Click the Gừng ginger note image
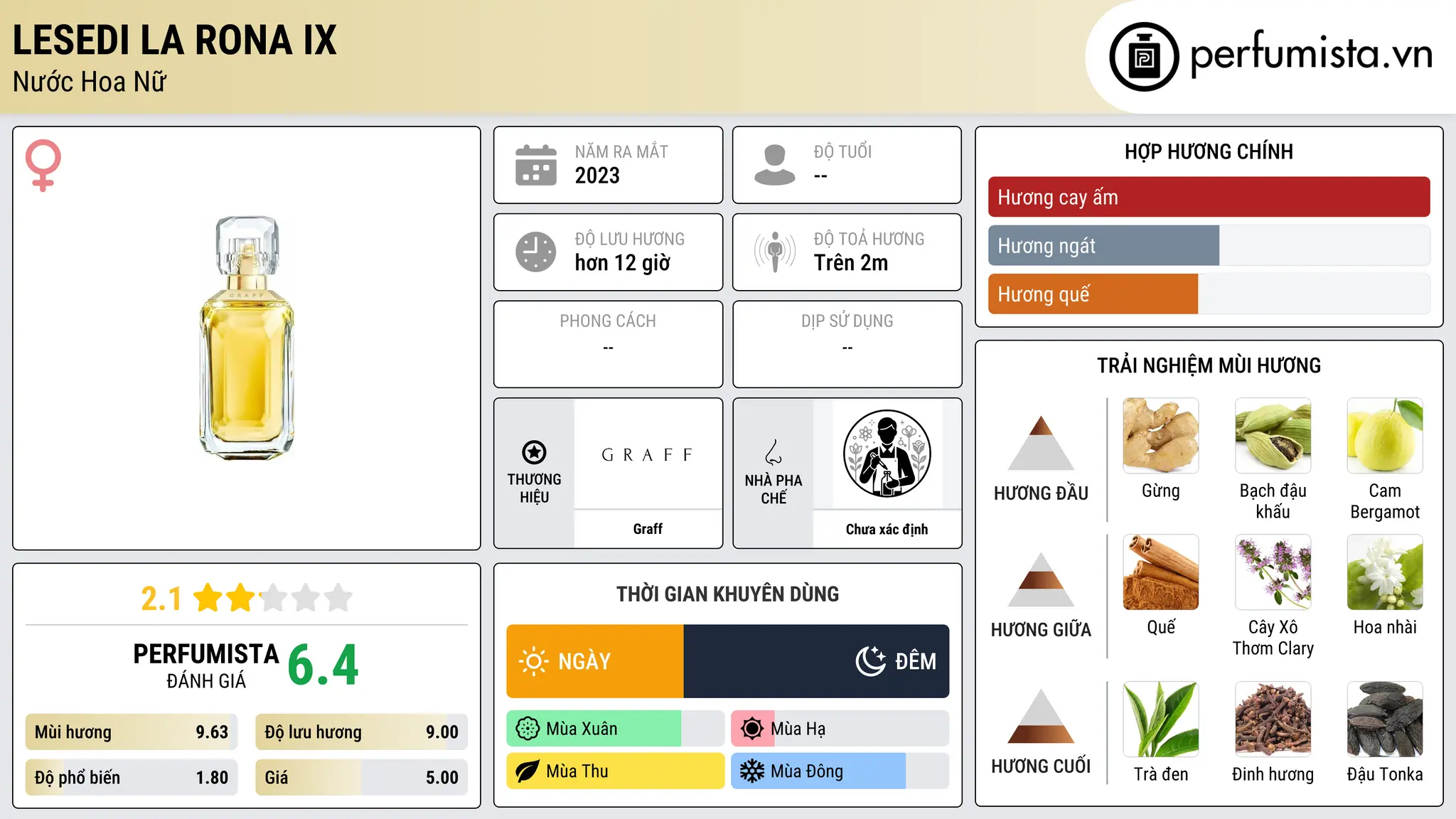This screenshot has height=819, width=1456. (x=1161, y=436)
